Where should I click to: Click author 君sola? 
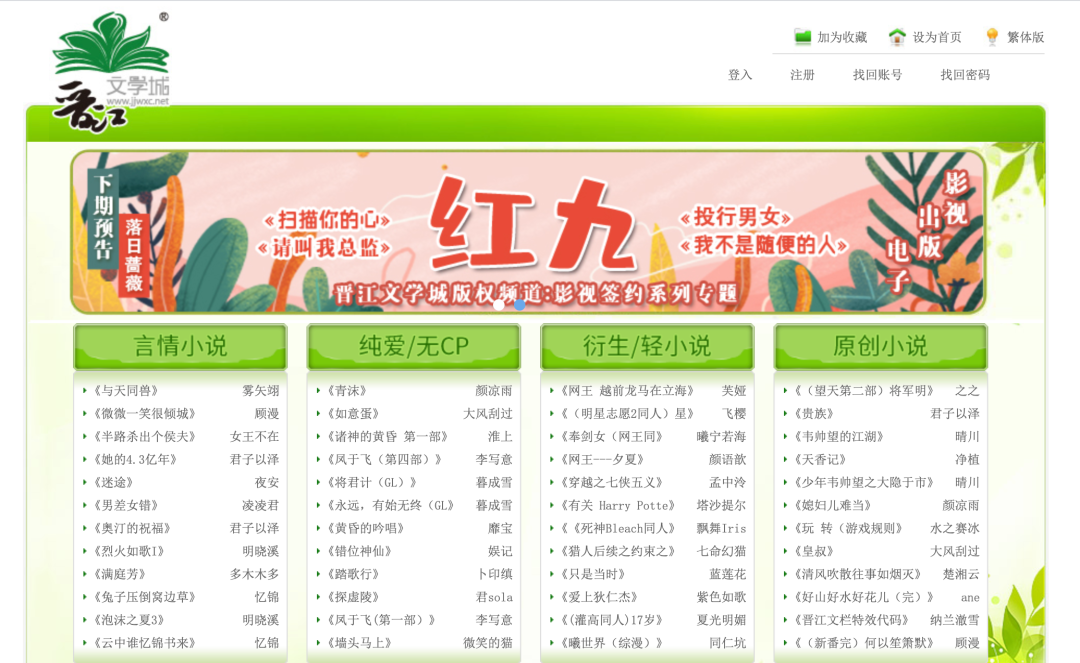pyautogui.click(x=494, y=597)
